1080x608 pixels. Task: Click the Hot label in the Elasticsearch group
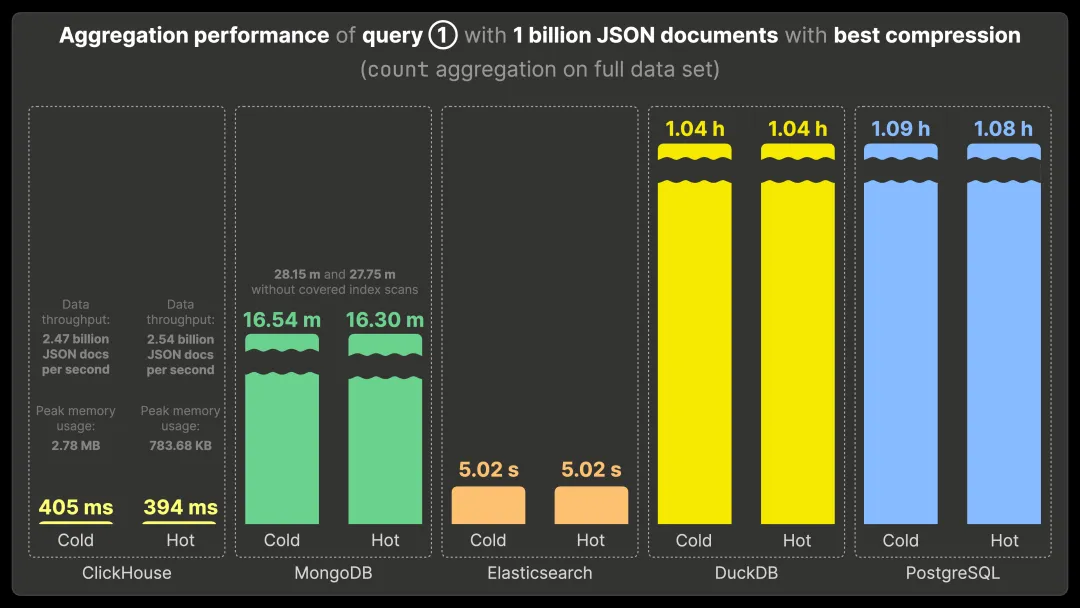591,541
